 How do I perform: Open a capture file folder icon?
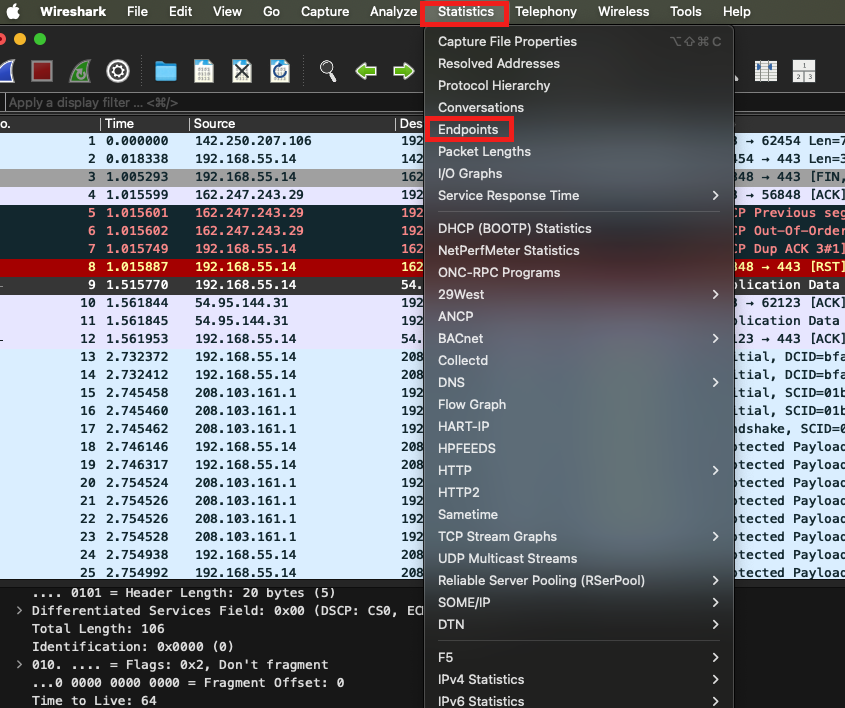pyautogui.click(x=165, y=71)
